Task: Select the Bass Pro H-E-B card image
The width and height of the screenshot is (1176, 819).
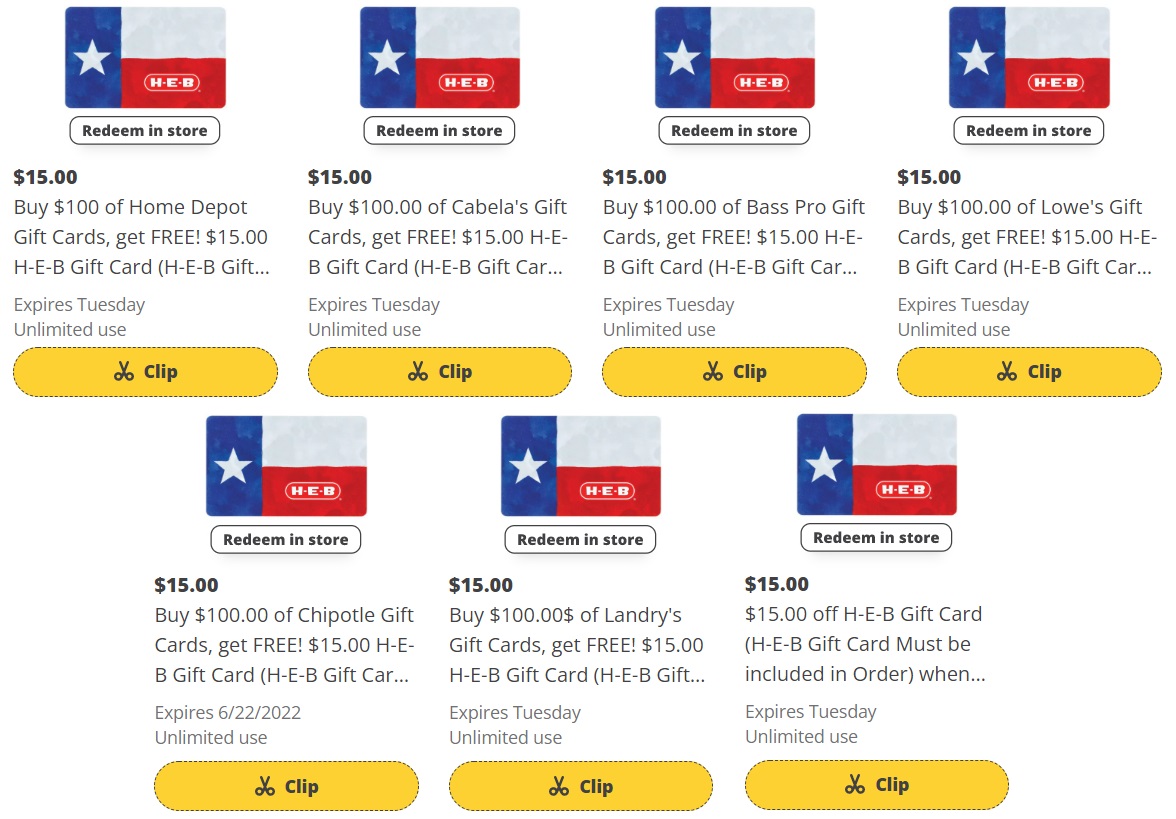Action: pos(734,57)
